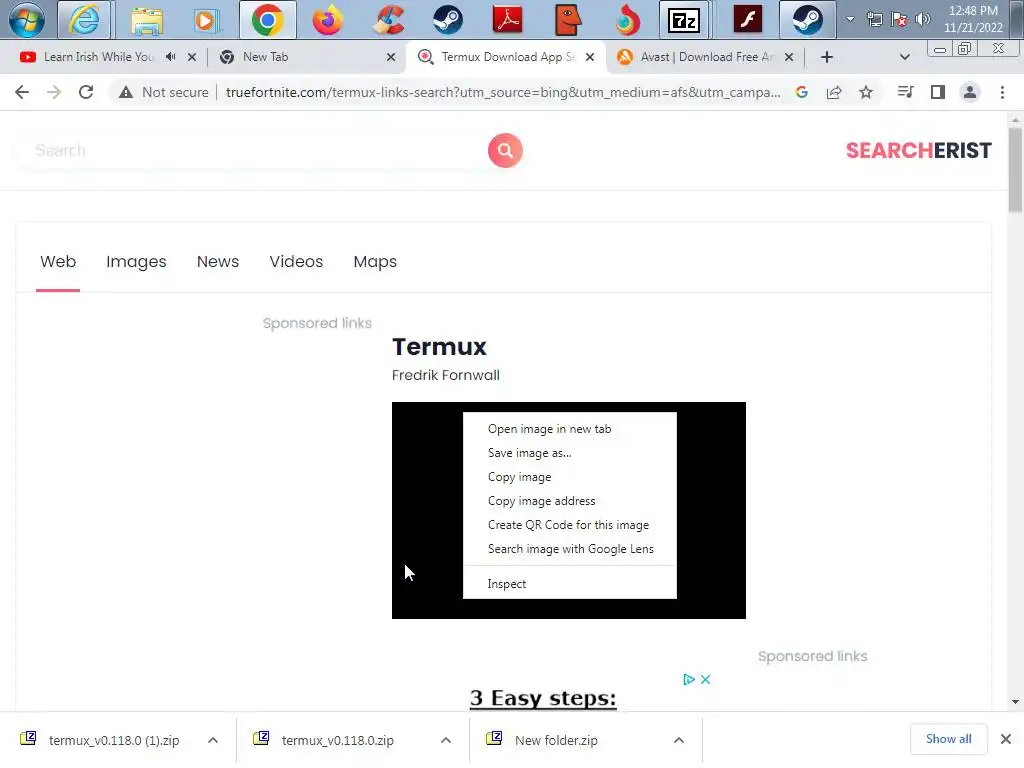
Task: Select the Web results tab
Action: point(58,262)
